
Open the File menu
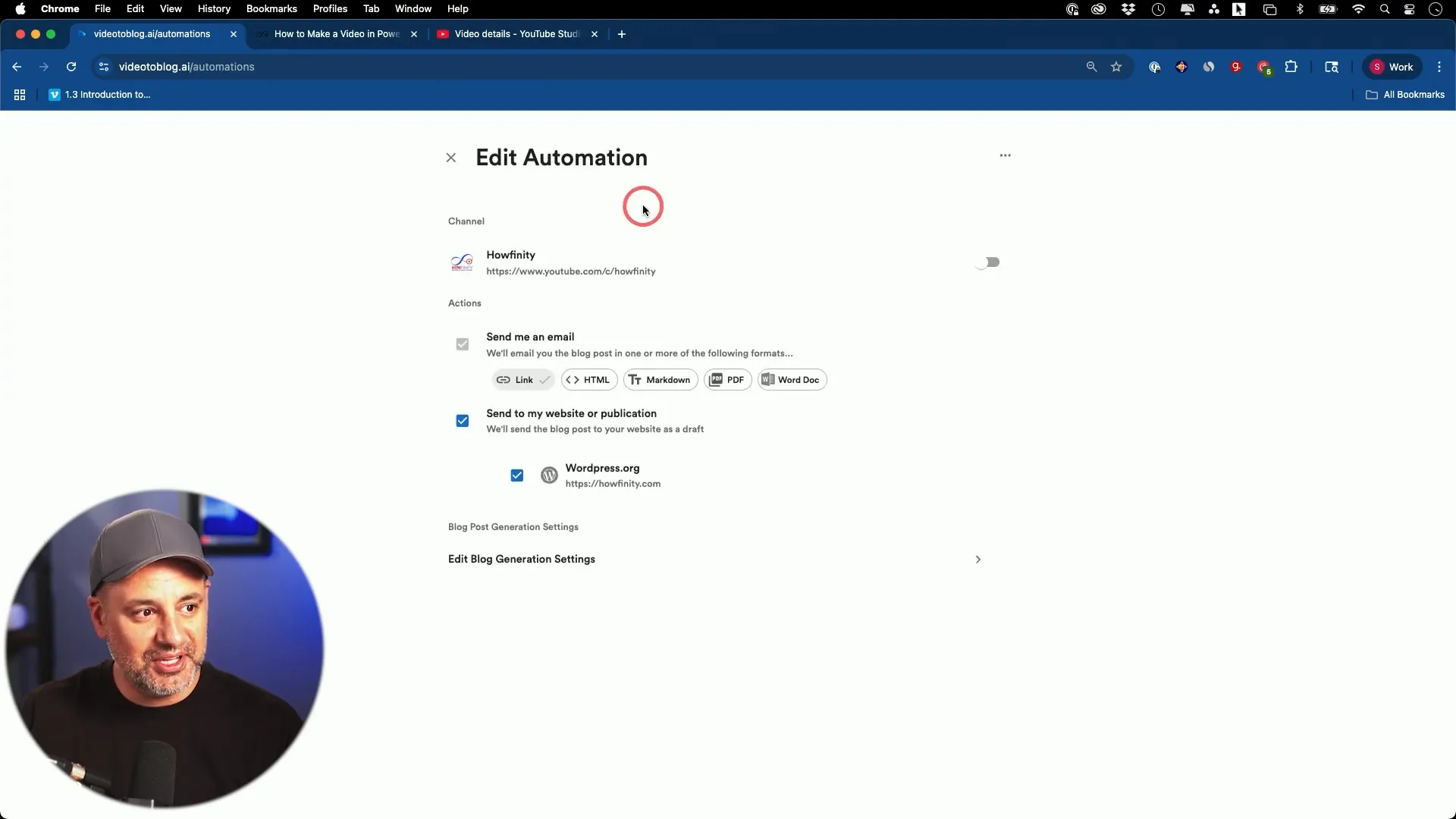tap(102, 9)
